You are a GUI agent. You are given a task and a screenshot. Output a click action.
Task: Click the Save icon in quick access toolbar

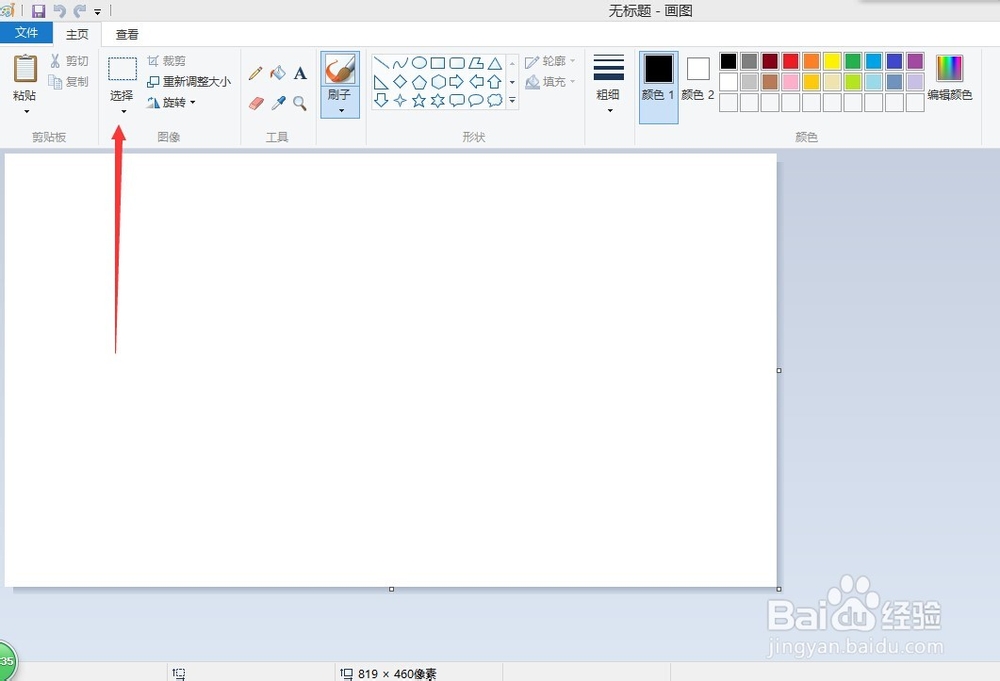tap(38, 11)
